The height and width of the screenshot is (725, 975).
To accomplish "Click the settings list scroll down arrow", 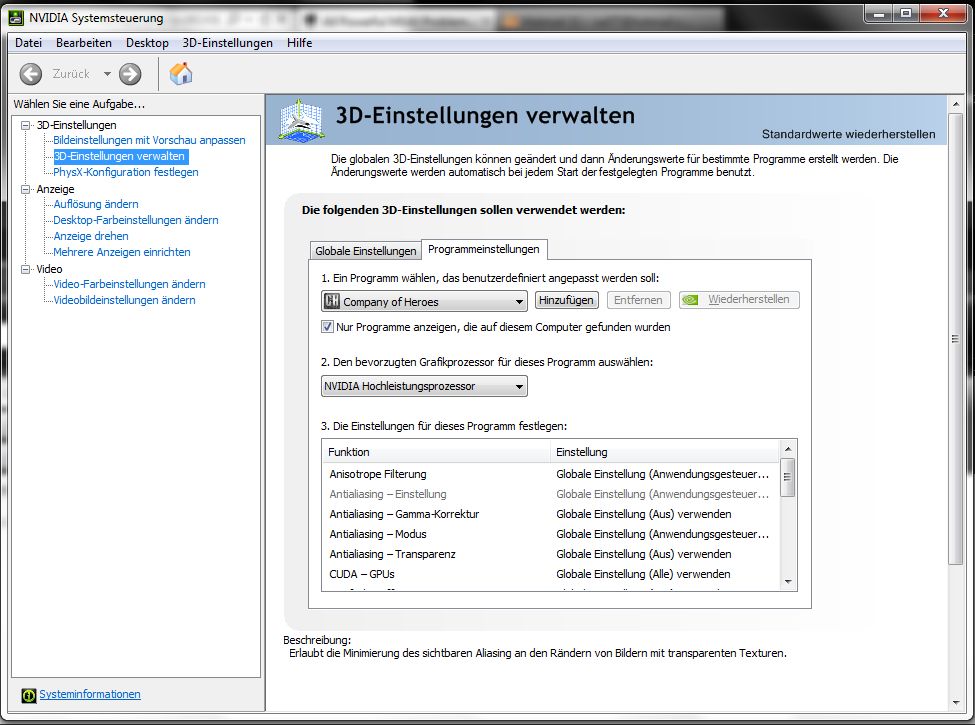I will [787, 582].
